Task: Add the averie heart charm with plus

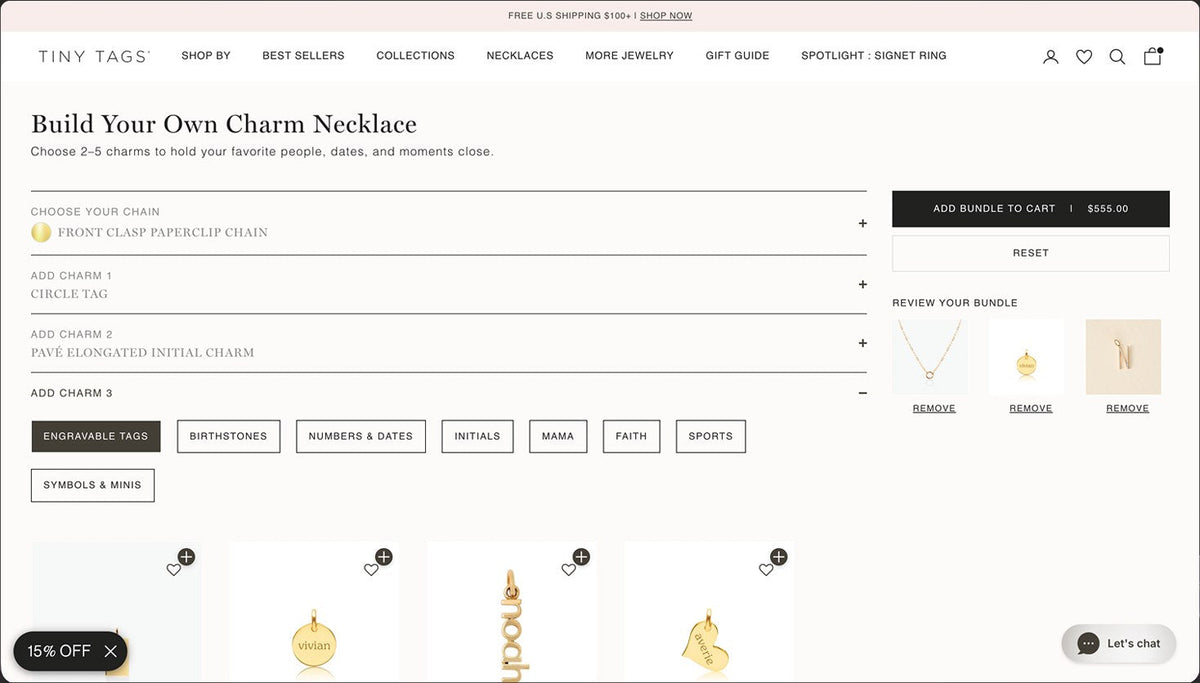Action: tap(779, 557)
